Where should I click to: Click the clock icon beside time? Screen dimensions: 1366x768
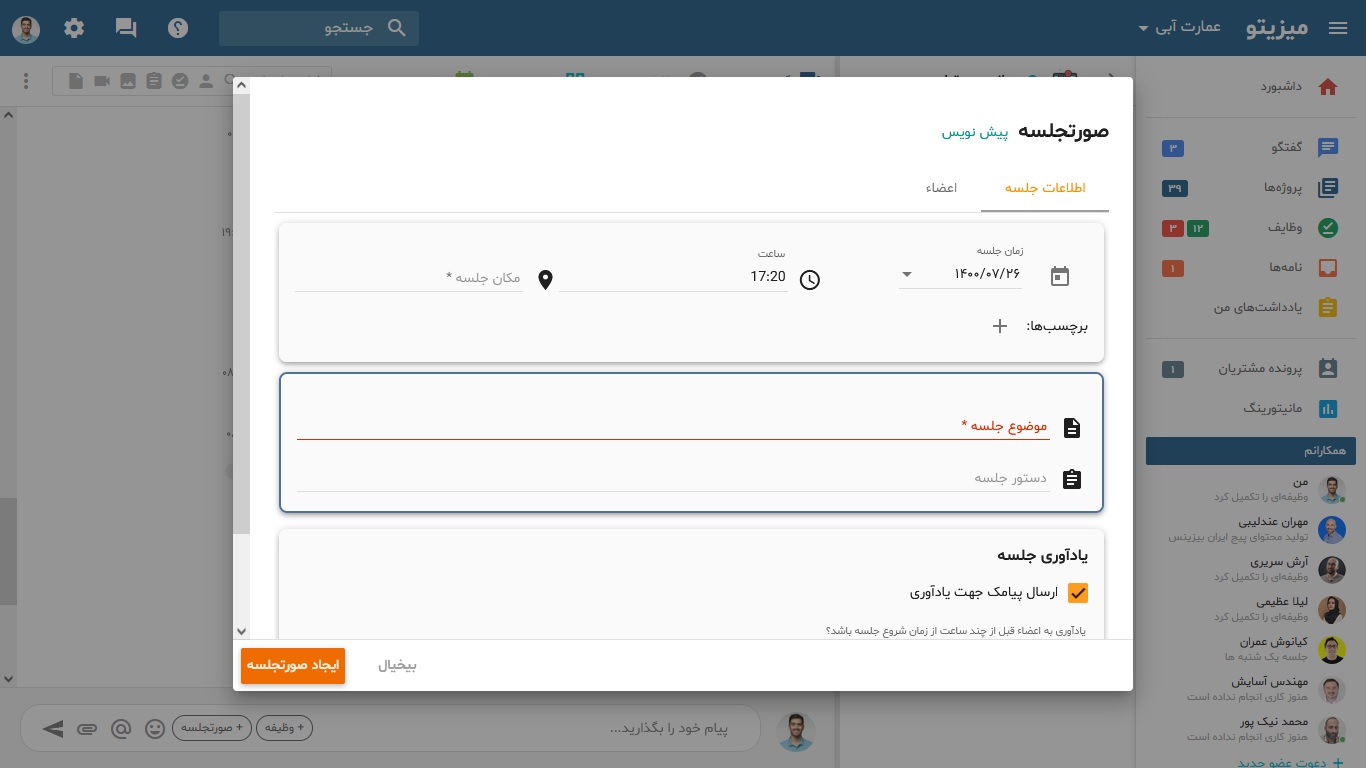[810, 280]
